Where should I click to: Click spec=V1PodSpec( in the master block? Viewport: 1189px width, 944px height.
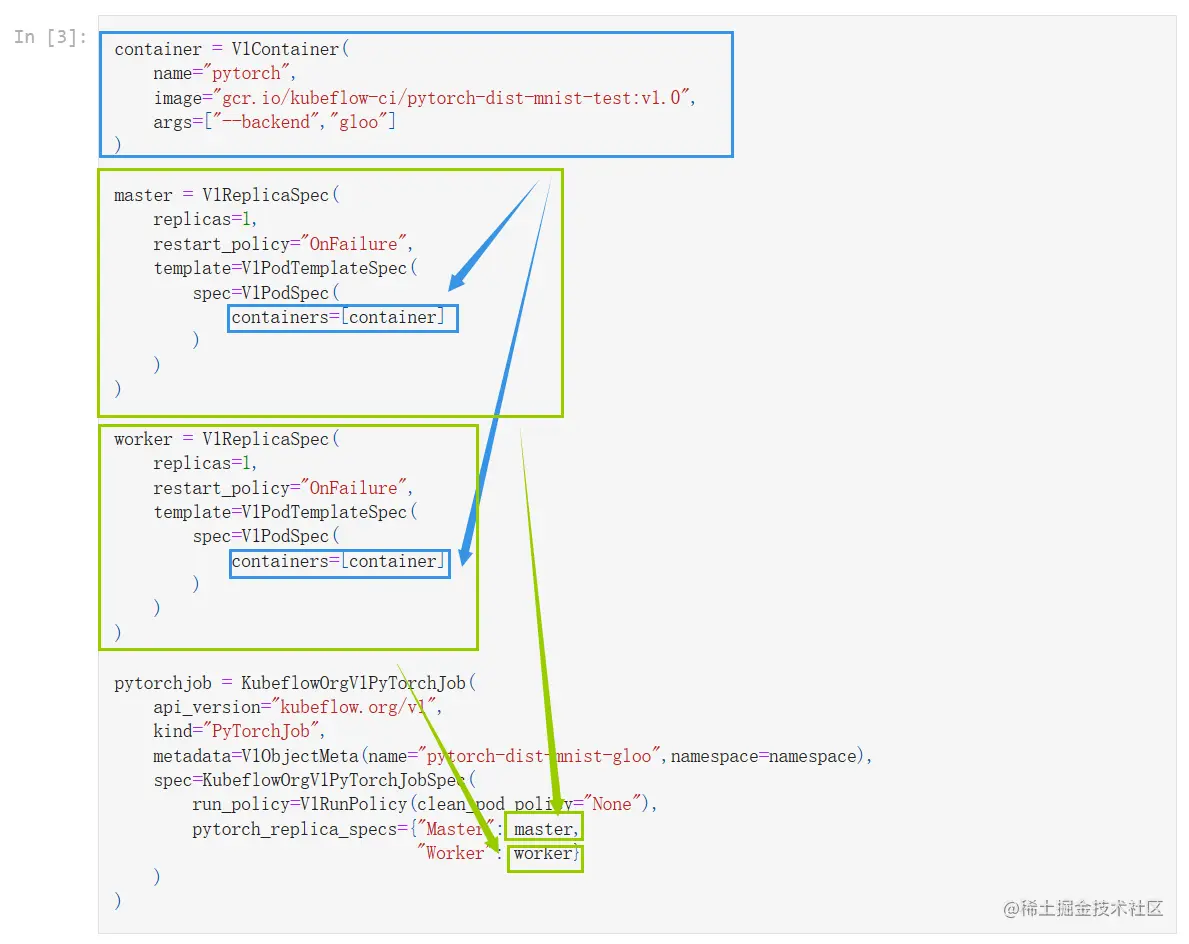[266, 293]
